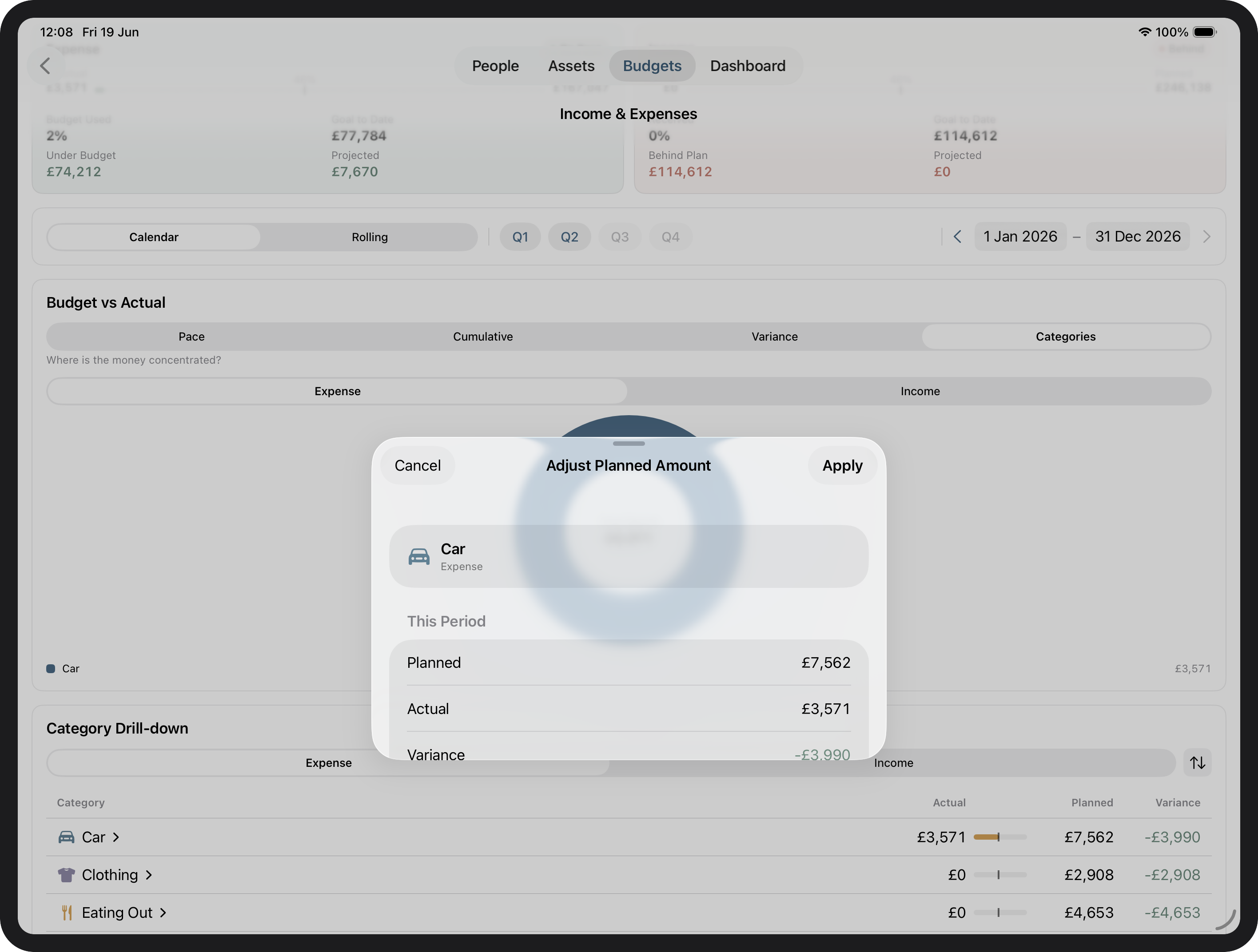
Task: Sort by the Actual column header
Action: click(949, 802)
